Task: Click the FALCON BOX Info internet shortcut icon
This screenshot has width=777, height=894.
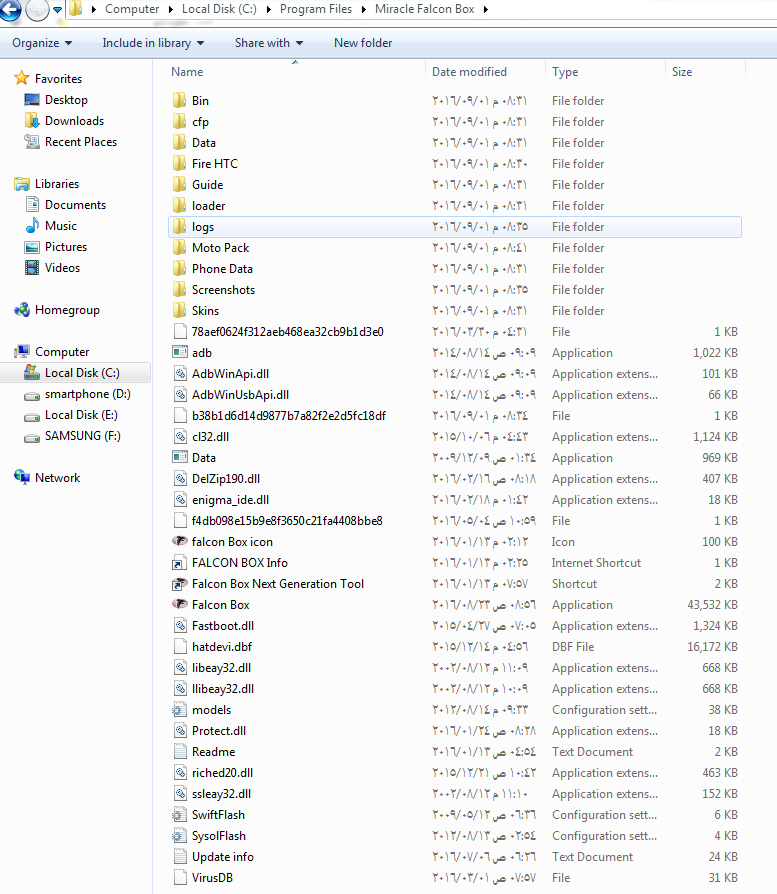Action: point(180,563)
